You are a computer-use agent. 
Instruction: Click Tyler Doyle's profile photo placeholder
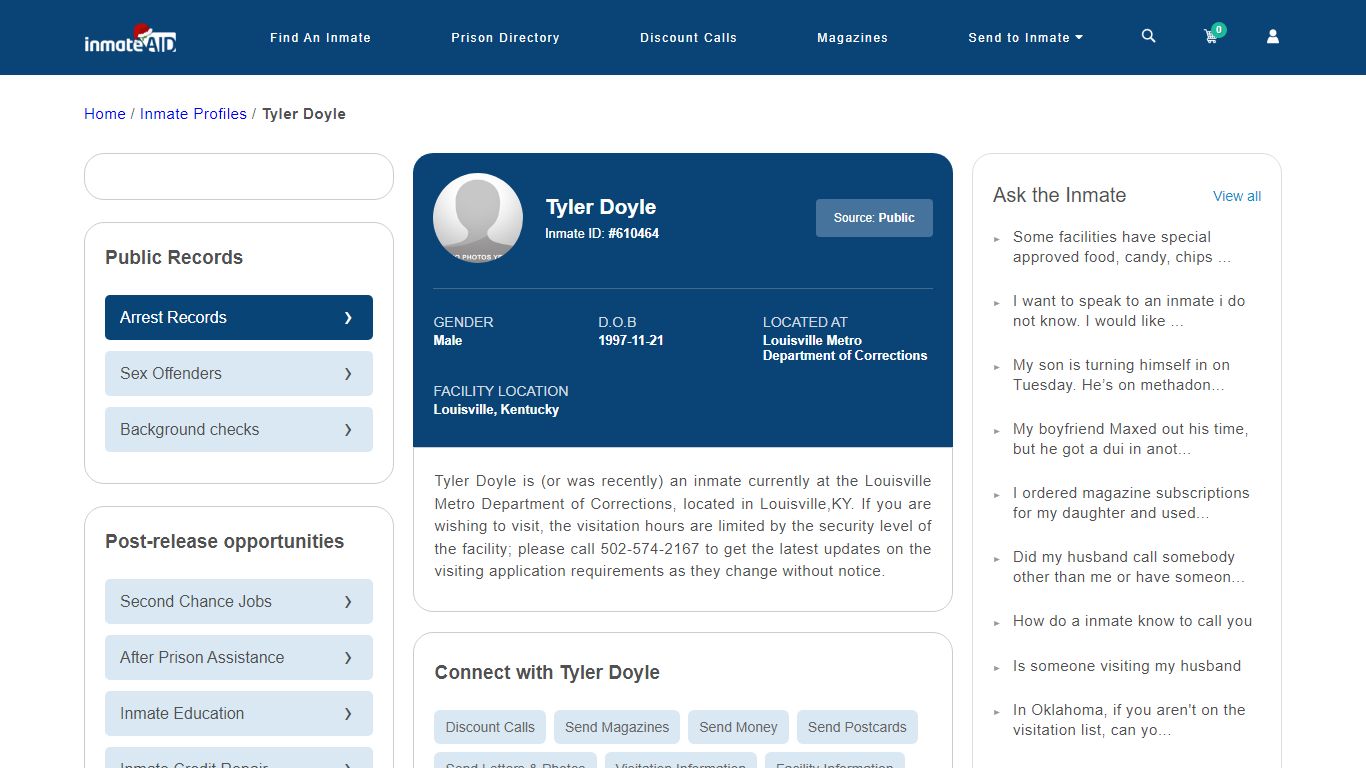point(478,218)
